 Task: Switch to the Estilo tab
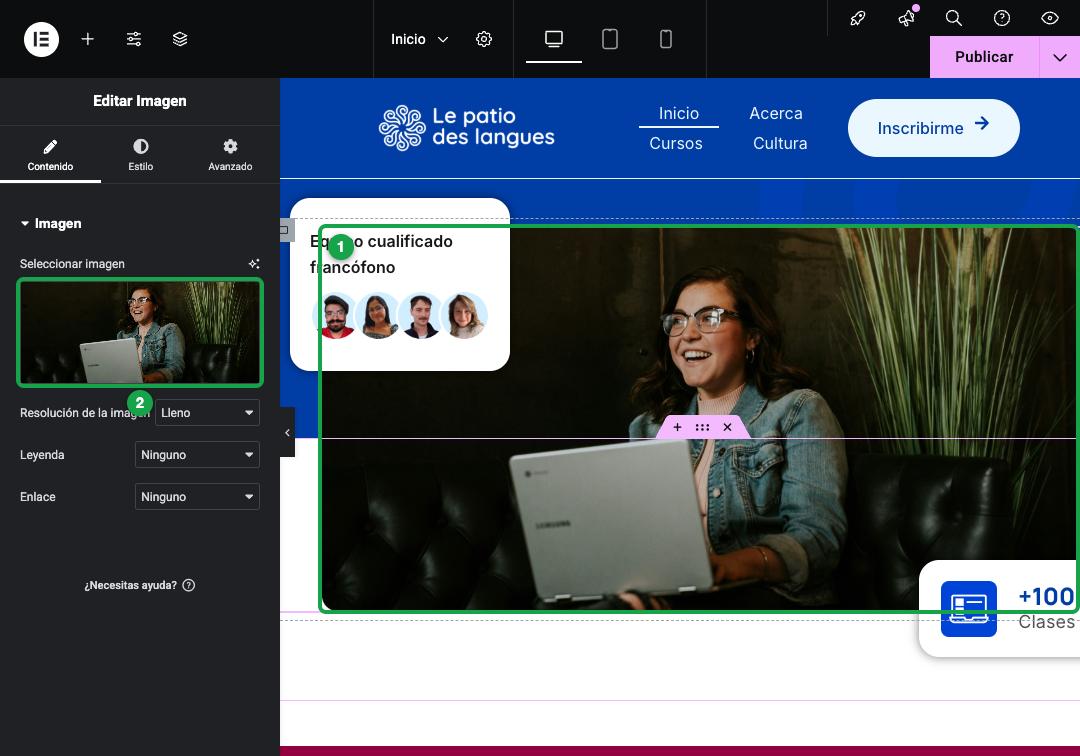(x=141, y=154)
